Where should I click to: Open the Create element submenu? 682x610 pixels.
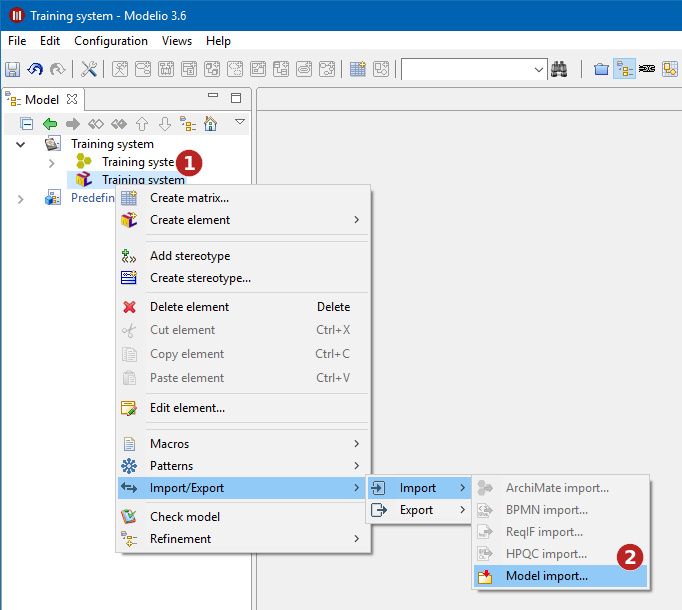pos(244,220)
